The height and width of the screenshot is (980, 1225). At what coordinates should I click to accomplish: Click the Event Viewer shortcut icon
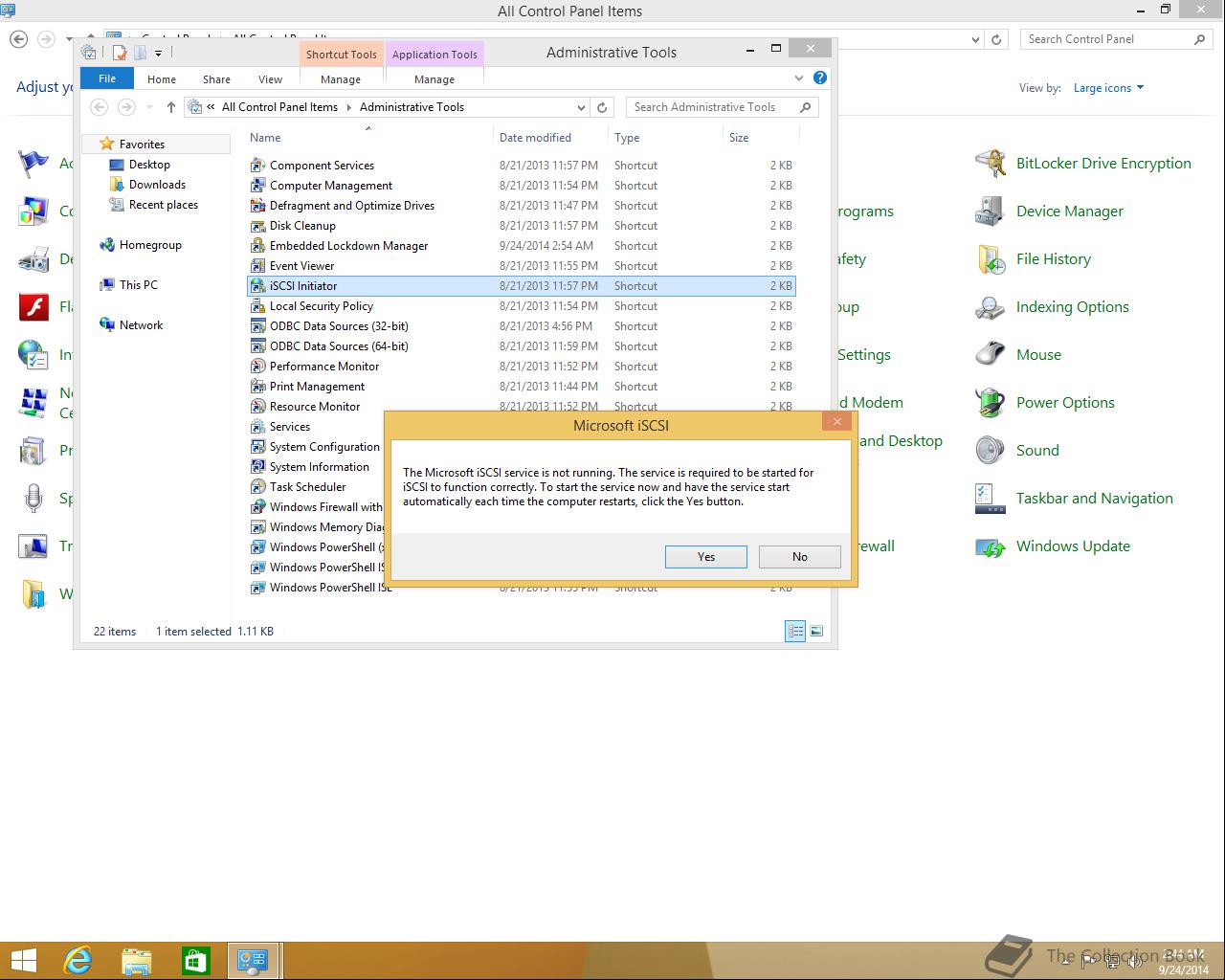pos(257,266)
